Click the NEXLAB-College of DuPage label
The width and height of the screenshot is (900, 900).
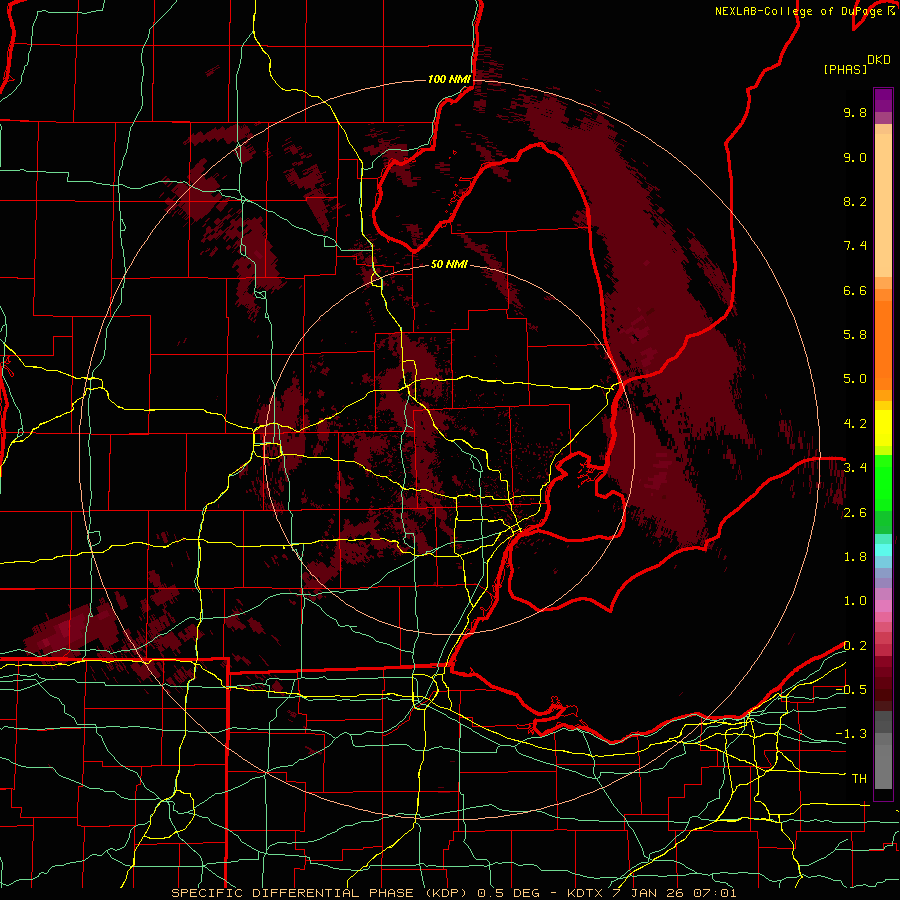pos(800,11)
